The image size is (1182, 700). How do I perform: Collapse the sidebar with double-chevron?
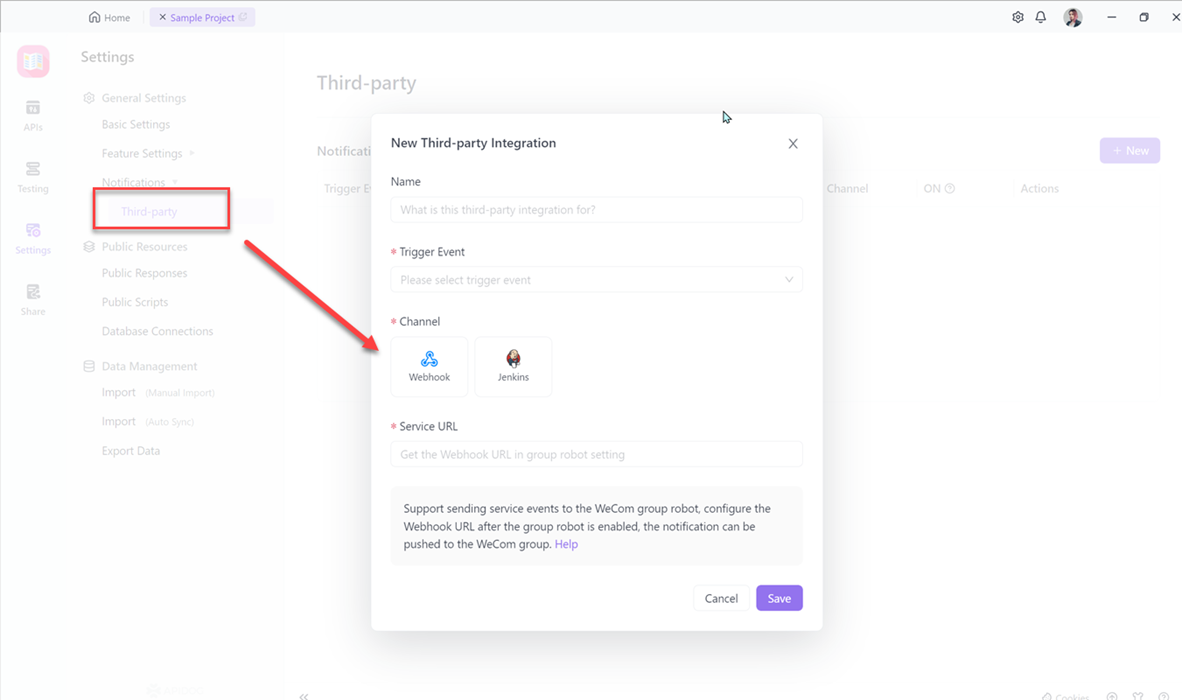coord(304,695)
